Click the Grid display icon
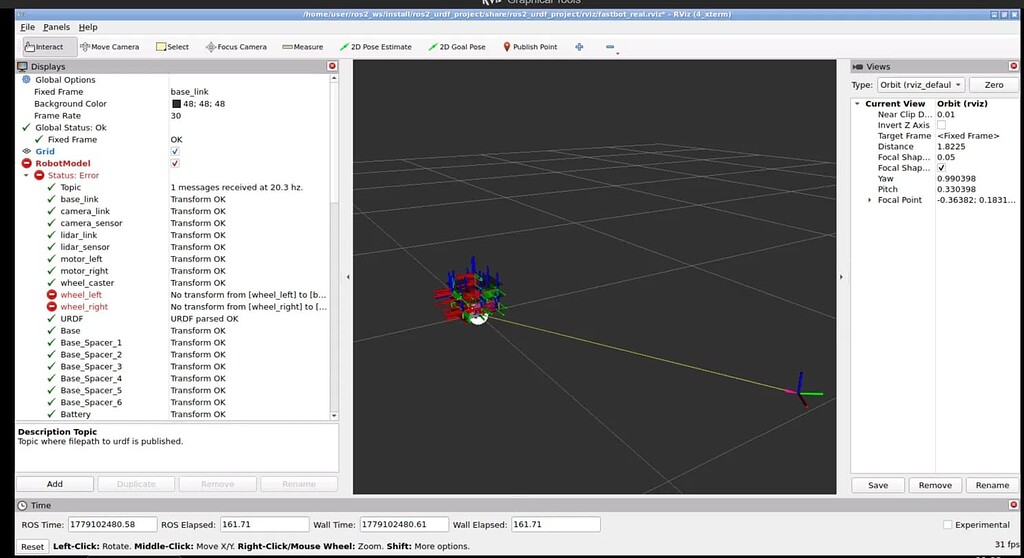Screen dimensions: 1024x558 pos(26,151)
